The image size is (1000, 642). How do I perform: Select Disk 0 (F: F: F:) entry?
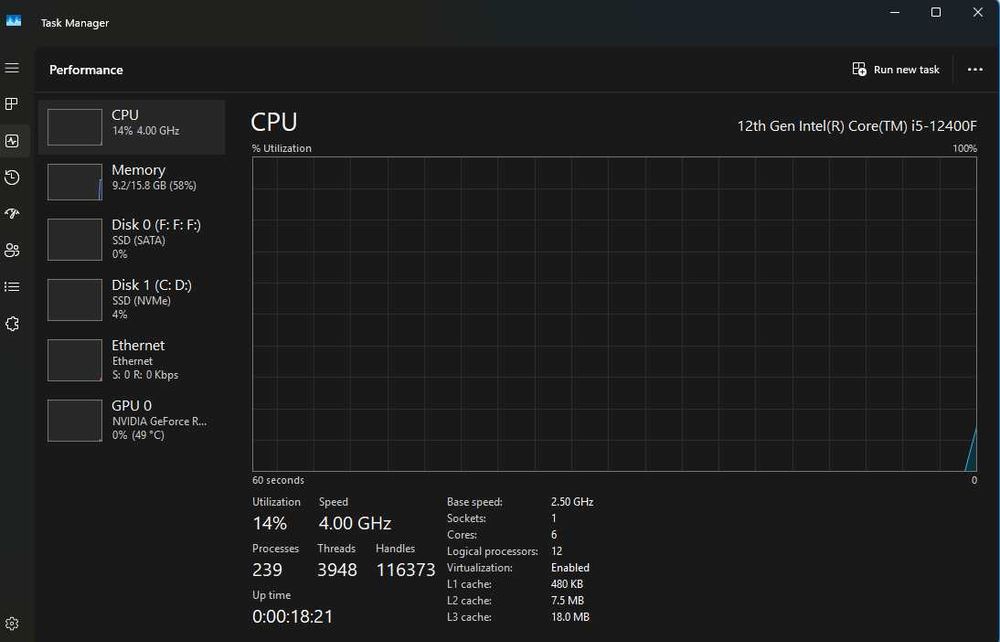131,239
